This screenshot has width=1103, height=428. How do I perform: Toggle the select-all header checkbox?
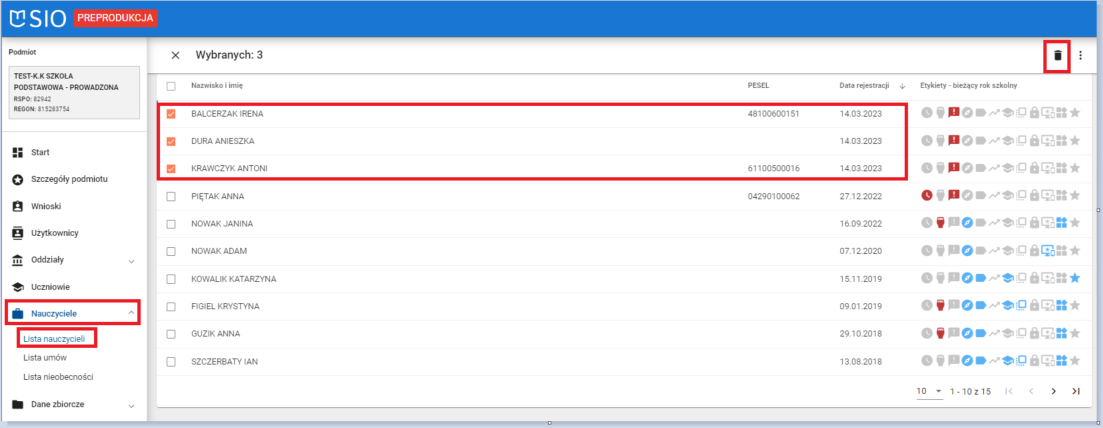171,86
